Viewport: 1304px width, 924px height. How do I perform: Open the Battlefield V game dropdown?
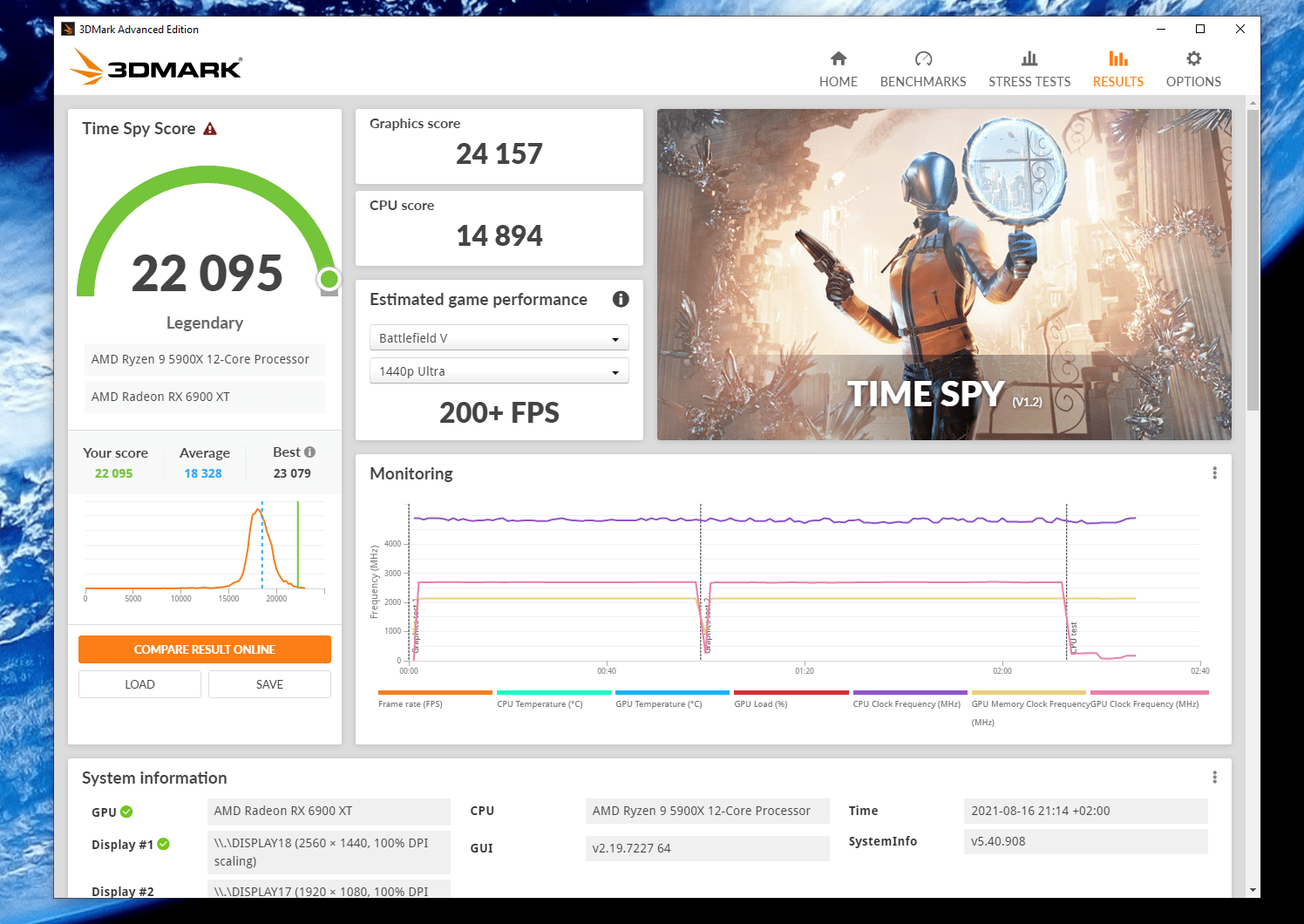(x=499, y=337)
